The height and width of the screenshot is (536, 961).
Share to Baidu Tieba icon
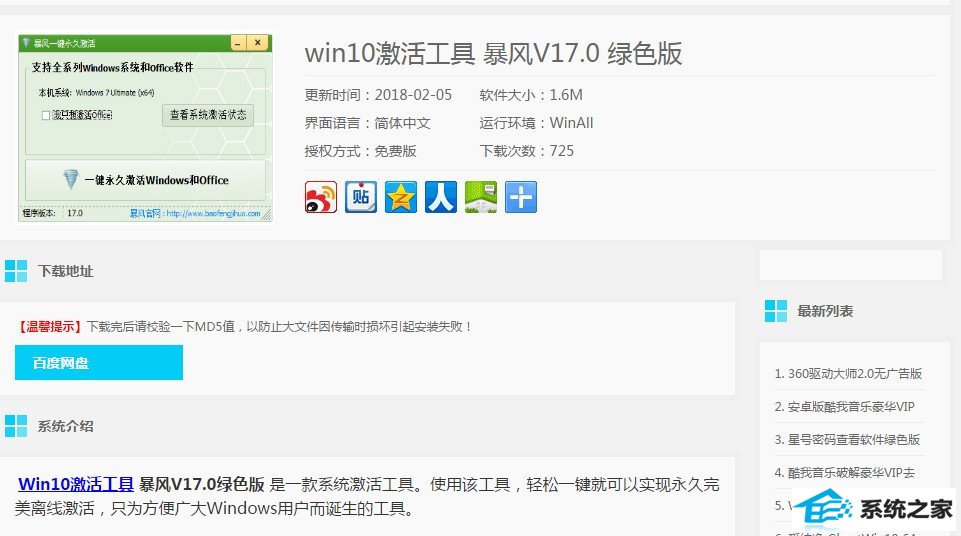click(x=360, y=197)
